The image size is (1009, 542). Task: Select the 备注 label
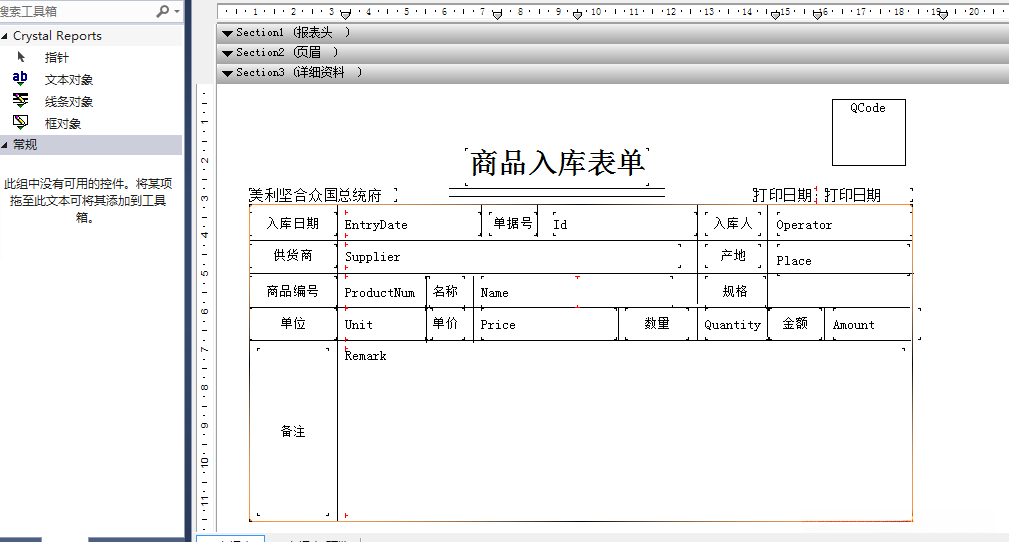point(293,432)
